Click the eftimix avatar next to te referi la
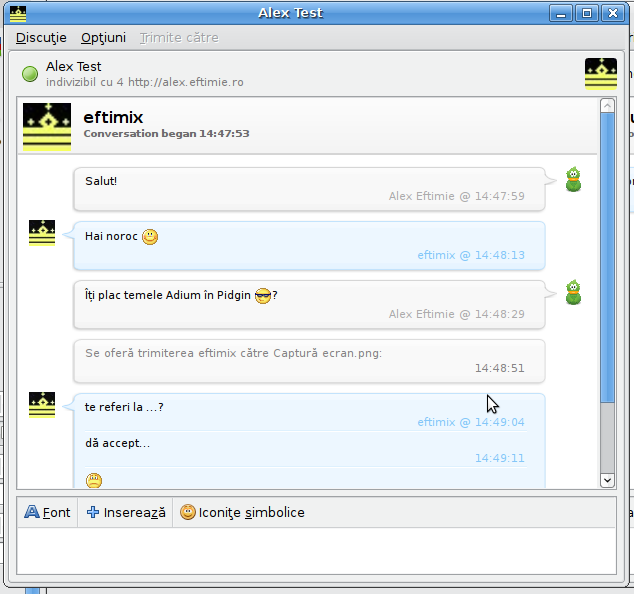 point(42,404)
